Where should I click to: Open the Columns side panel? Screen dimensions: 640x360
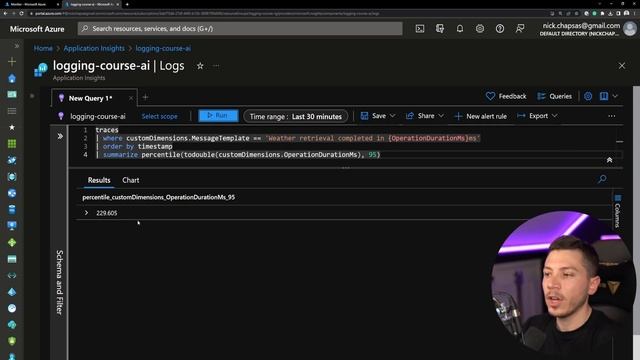click(x=618, y=211)
